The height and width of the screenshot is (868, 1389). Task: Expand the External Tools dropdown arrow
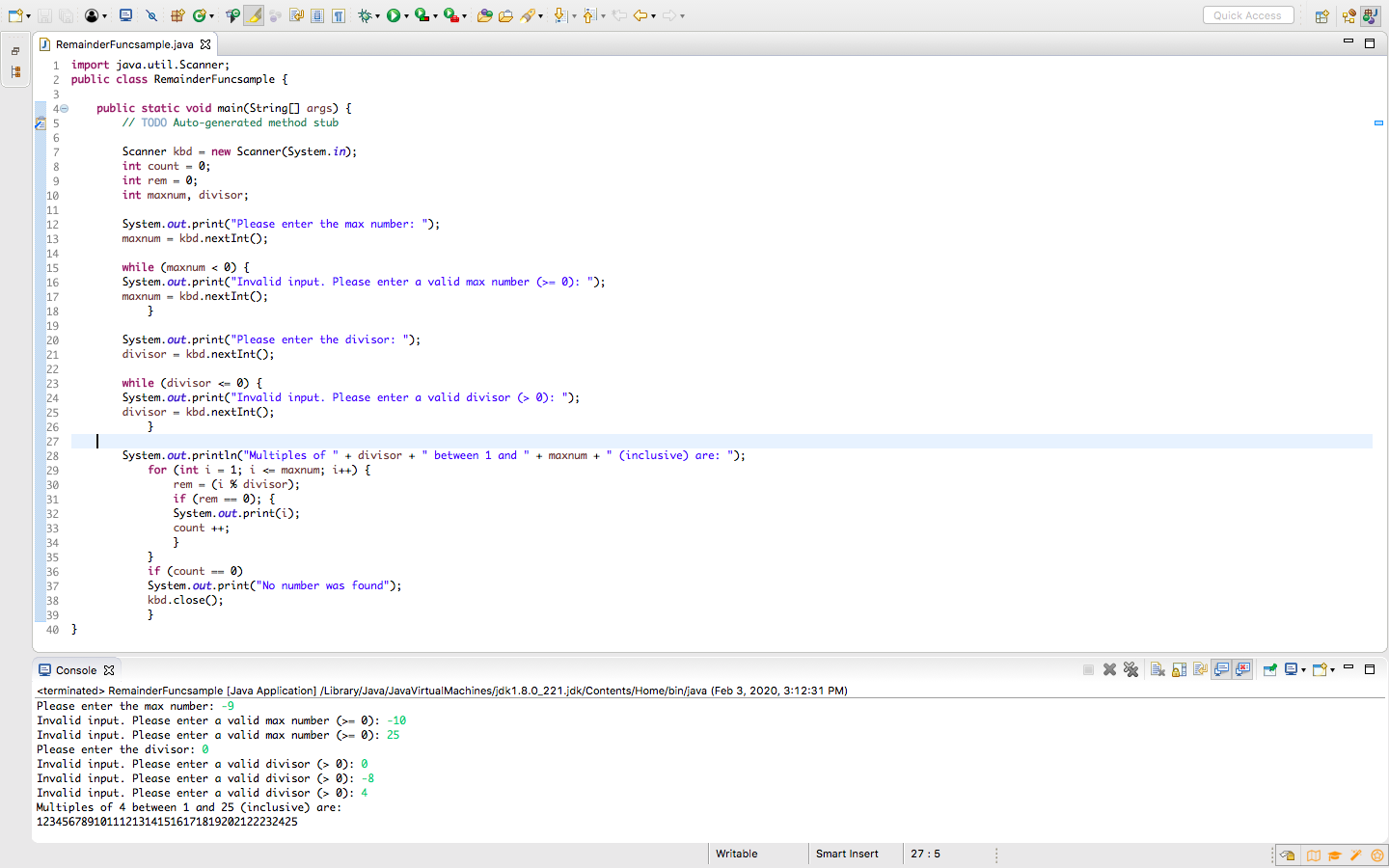(464, 16)
